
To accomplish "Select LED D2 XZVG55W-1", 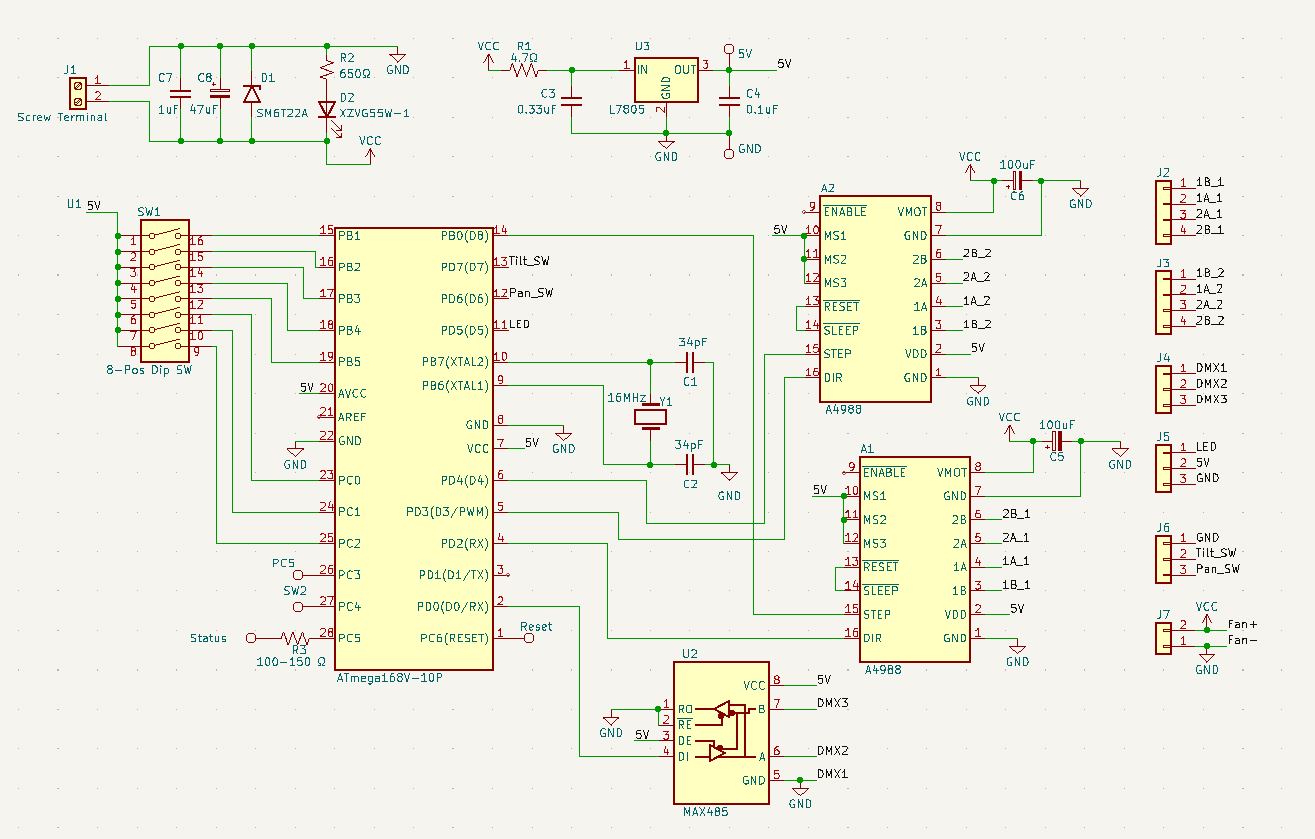I will click(327, 110).
